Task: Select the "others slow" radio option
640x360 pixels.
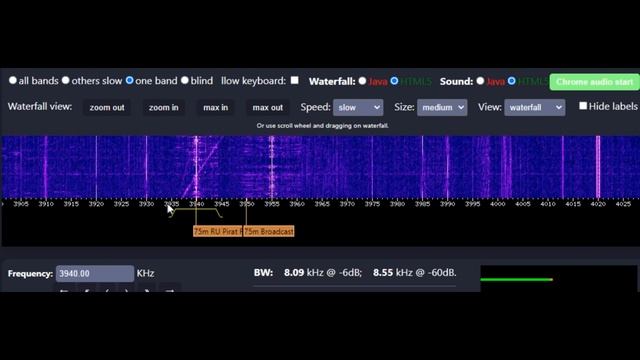Action: click(x=66, y=80)
